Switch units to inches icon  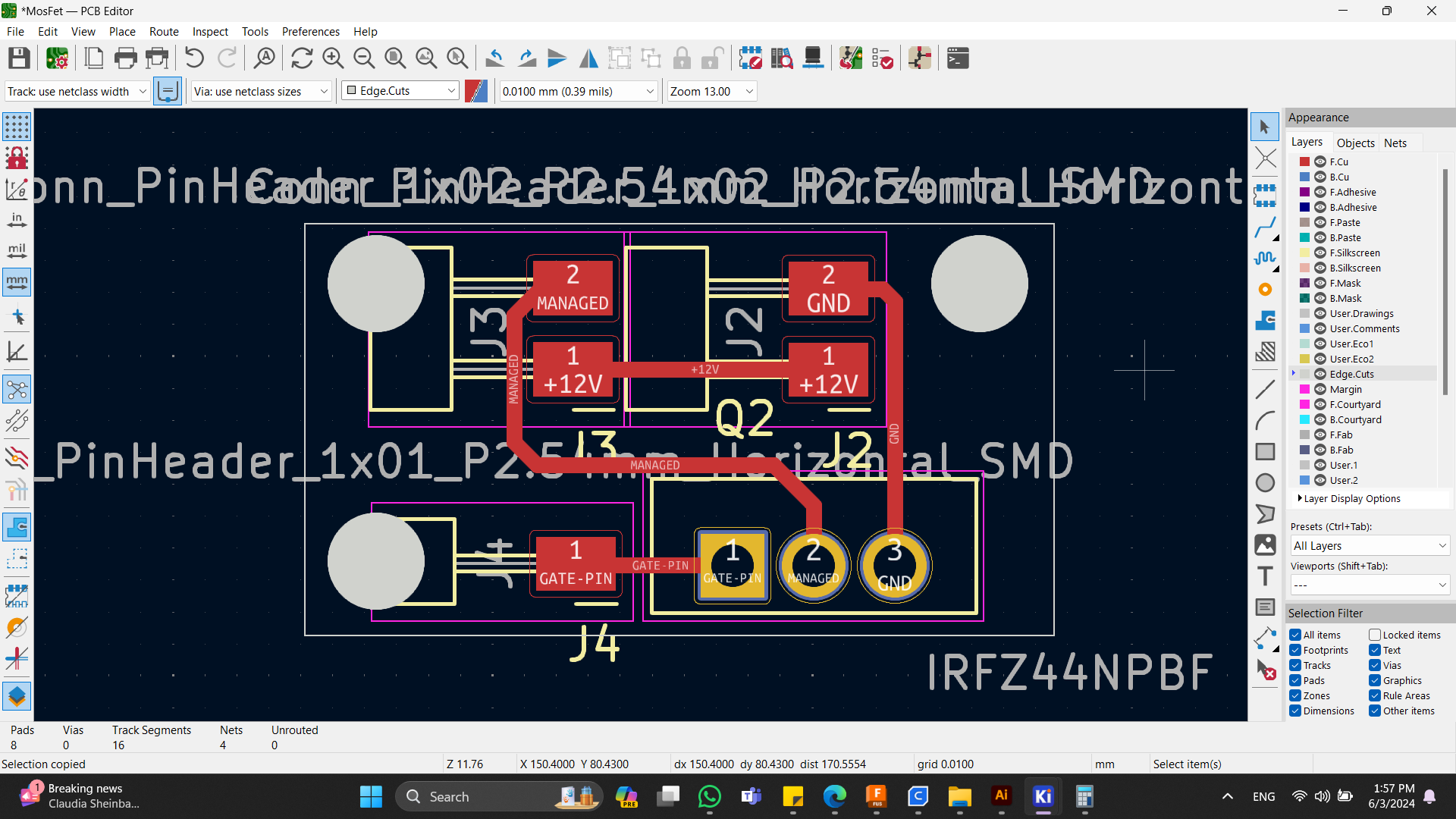17,220
